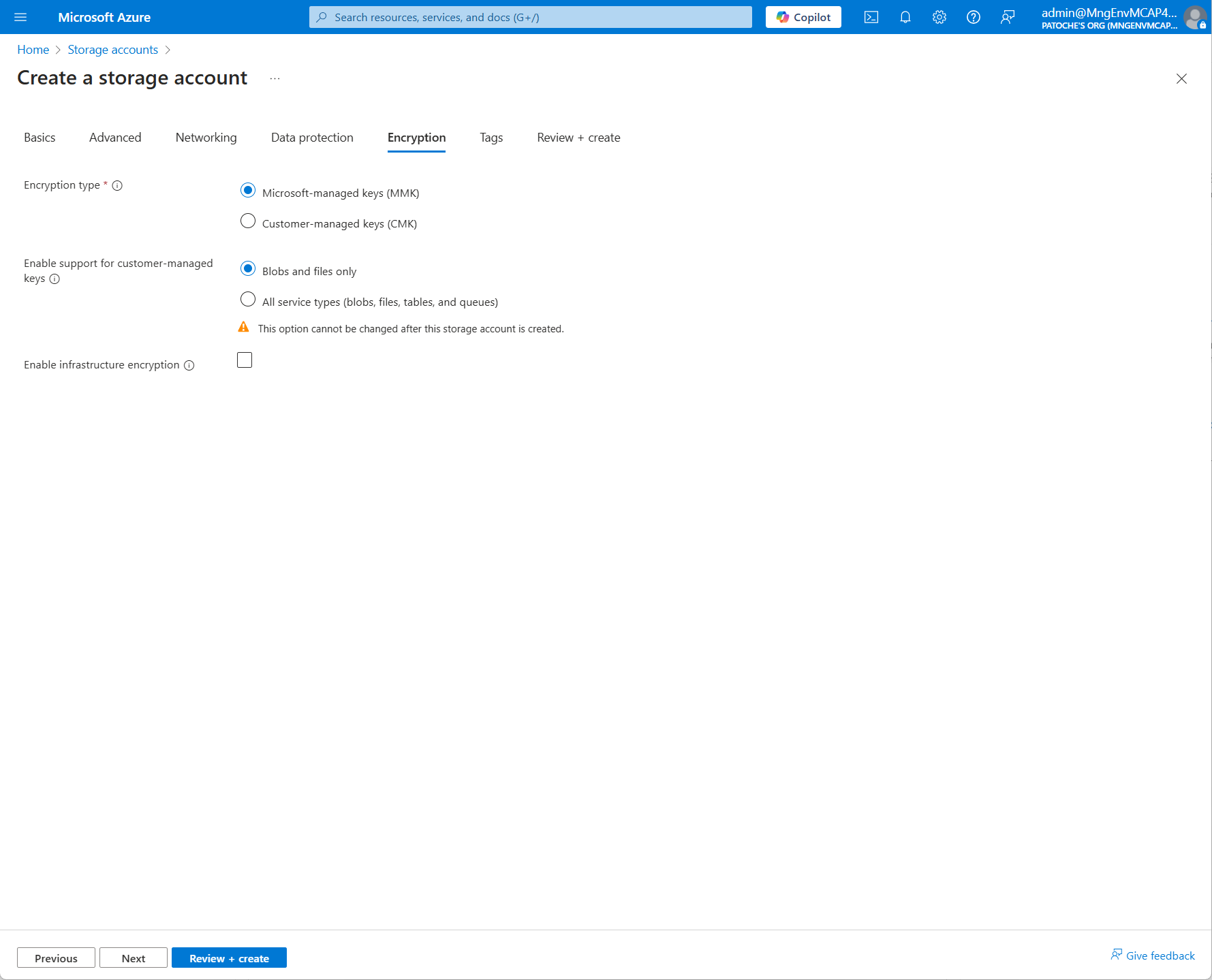Screen dimensions: 1212x980
Task: Select Customer-managed keys (CMK) option
Action: click(248, 221)
